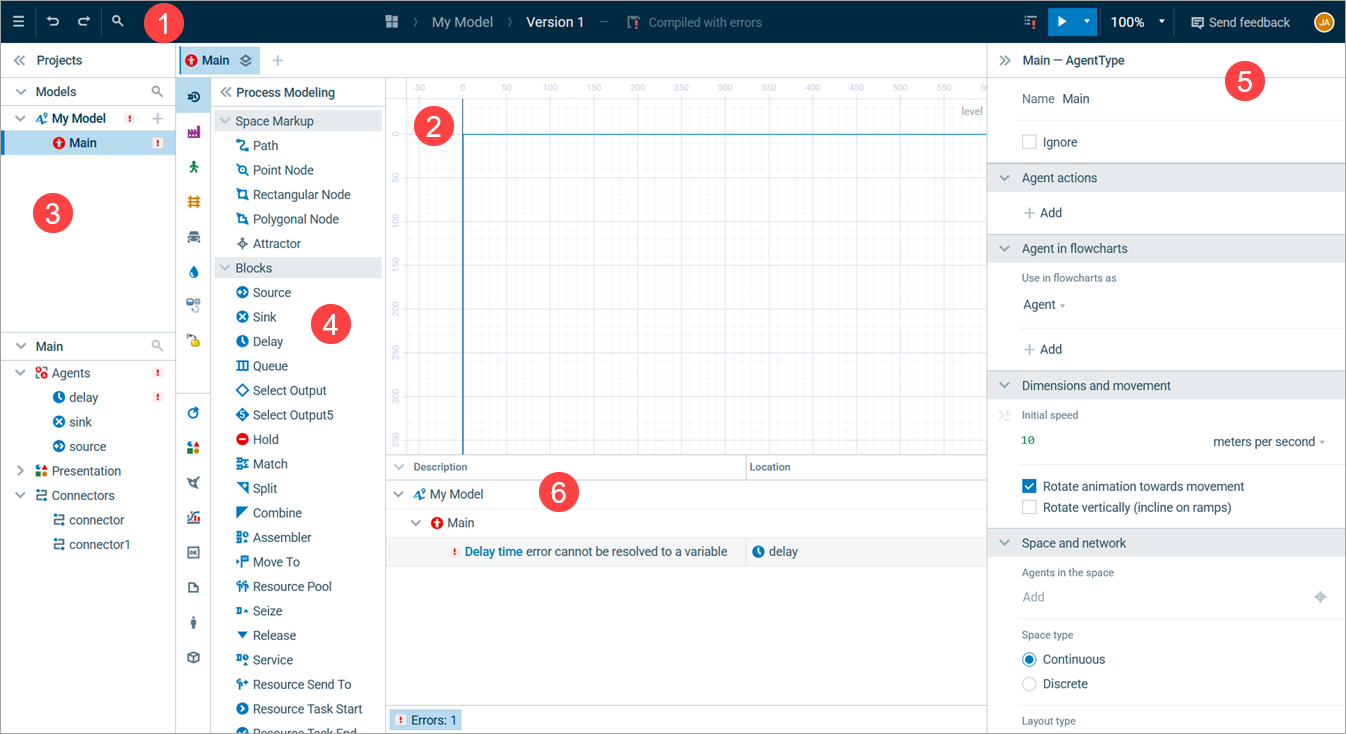The width and height of the screenshot is (1346, 734).
Task: Select the Discrete space type
Action: (1029, 684)
